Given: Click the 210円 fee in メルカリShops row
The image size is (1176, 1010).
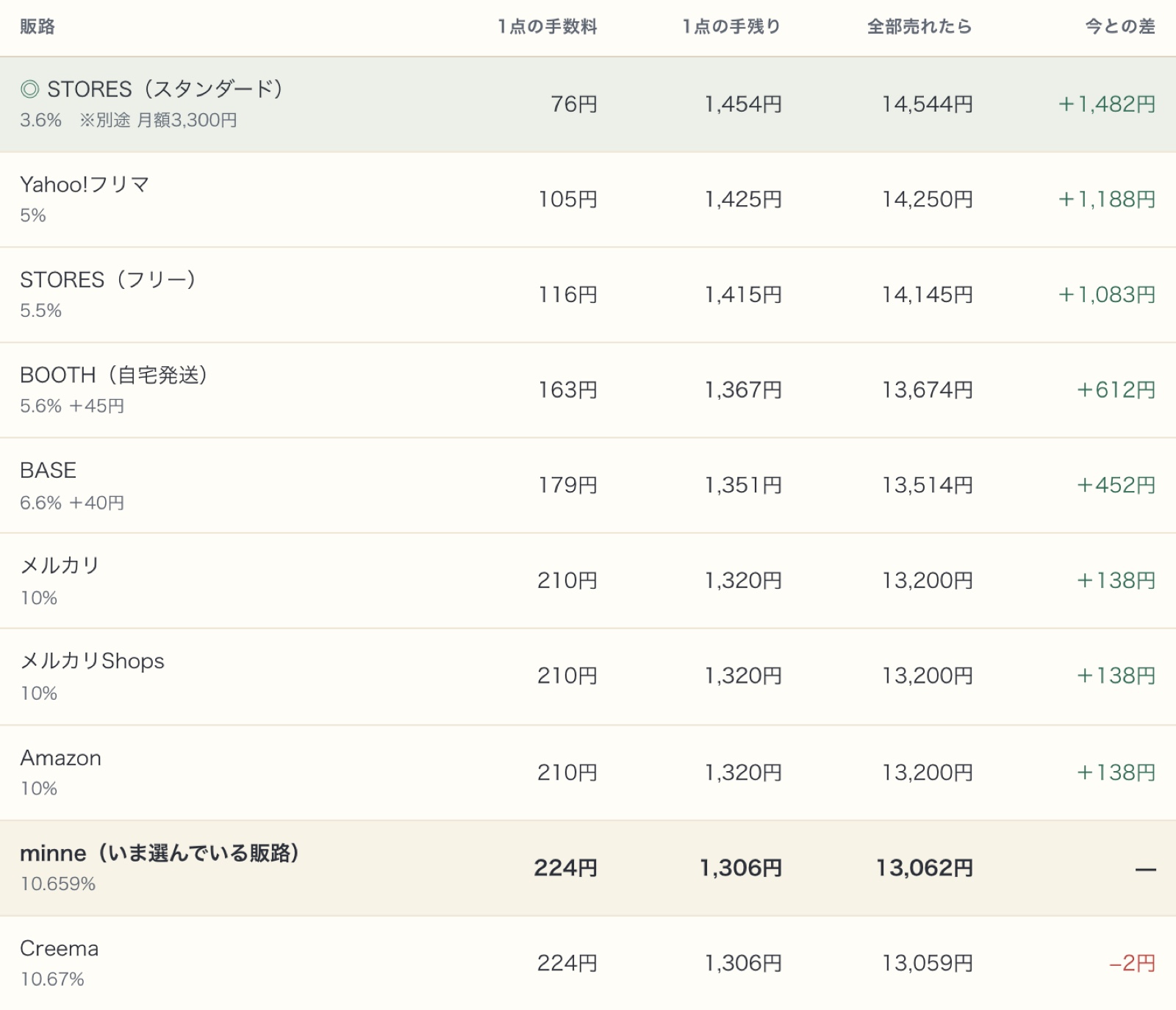Looking at the screenshot, I should [x=567, y=676].
